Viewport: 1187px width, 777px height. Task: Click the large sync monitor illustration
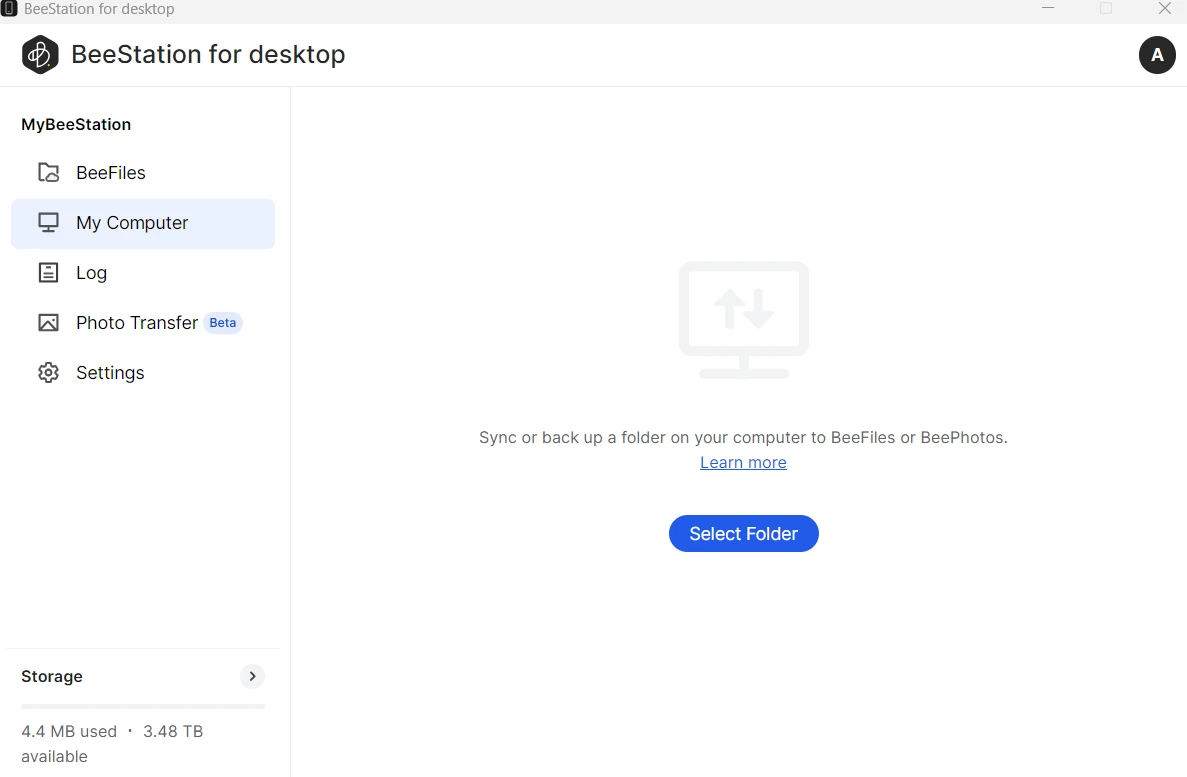tap(743, 319)
